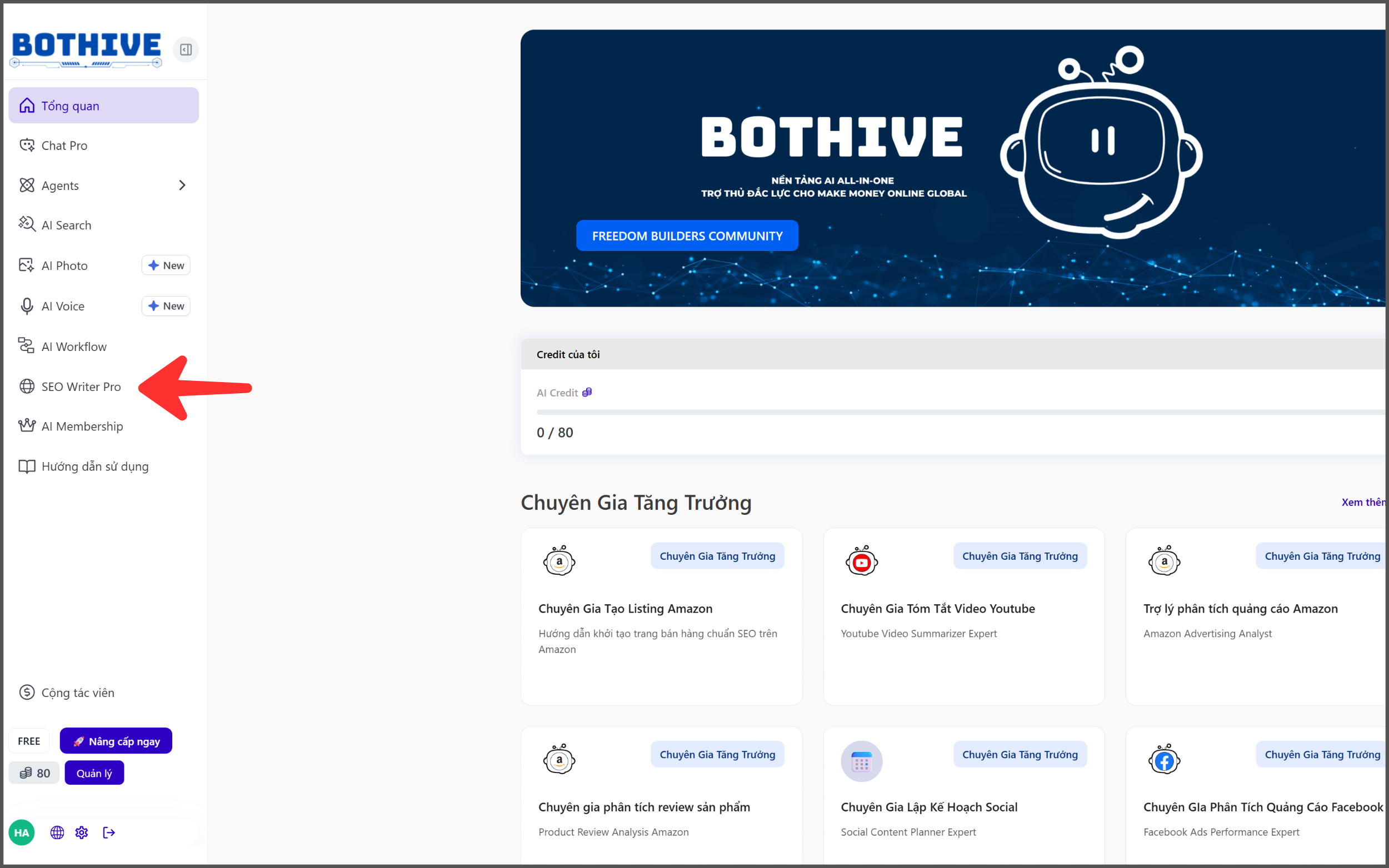
Task: Click the tag on Lập Kế Hoạch Social card
Action: tap(1021, 755)
